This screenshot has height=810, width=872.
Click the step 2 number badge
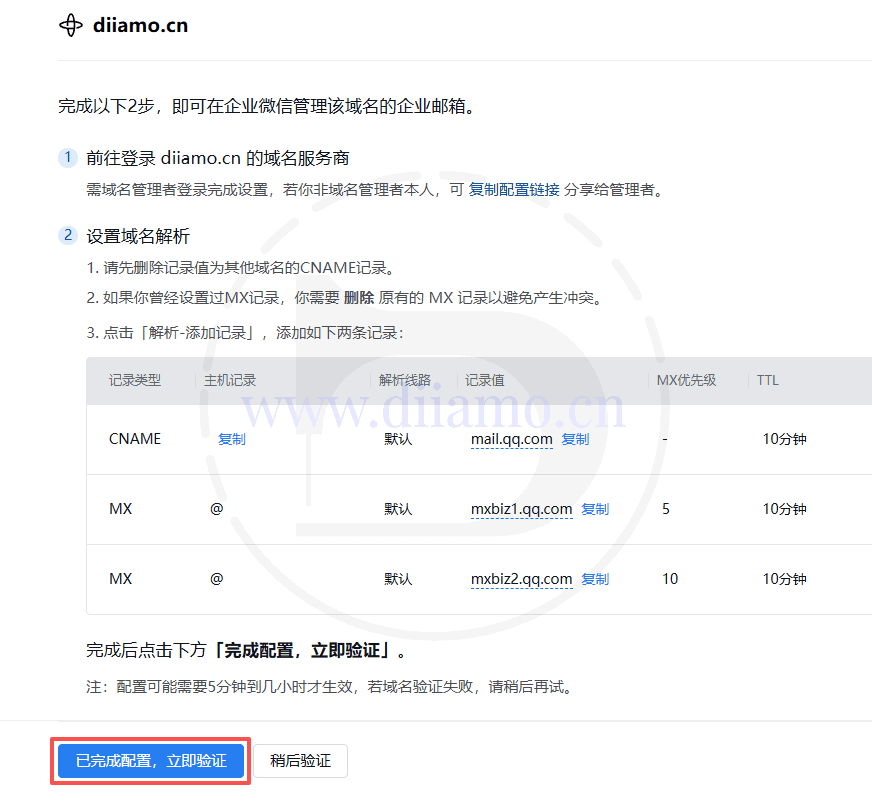67,235
